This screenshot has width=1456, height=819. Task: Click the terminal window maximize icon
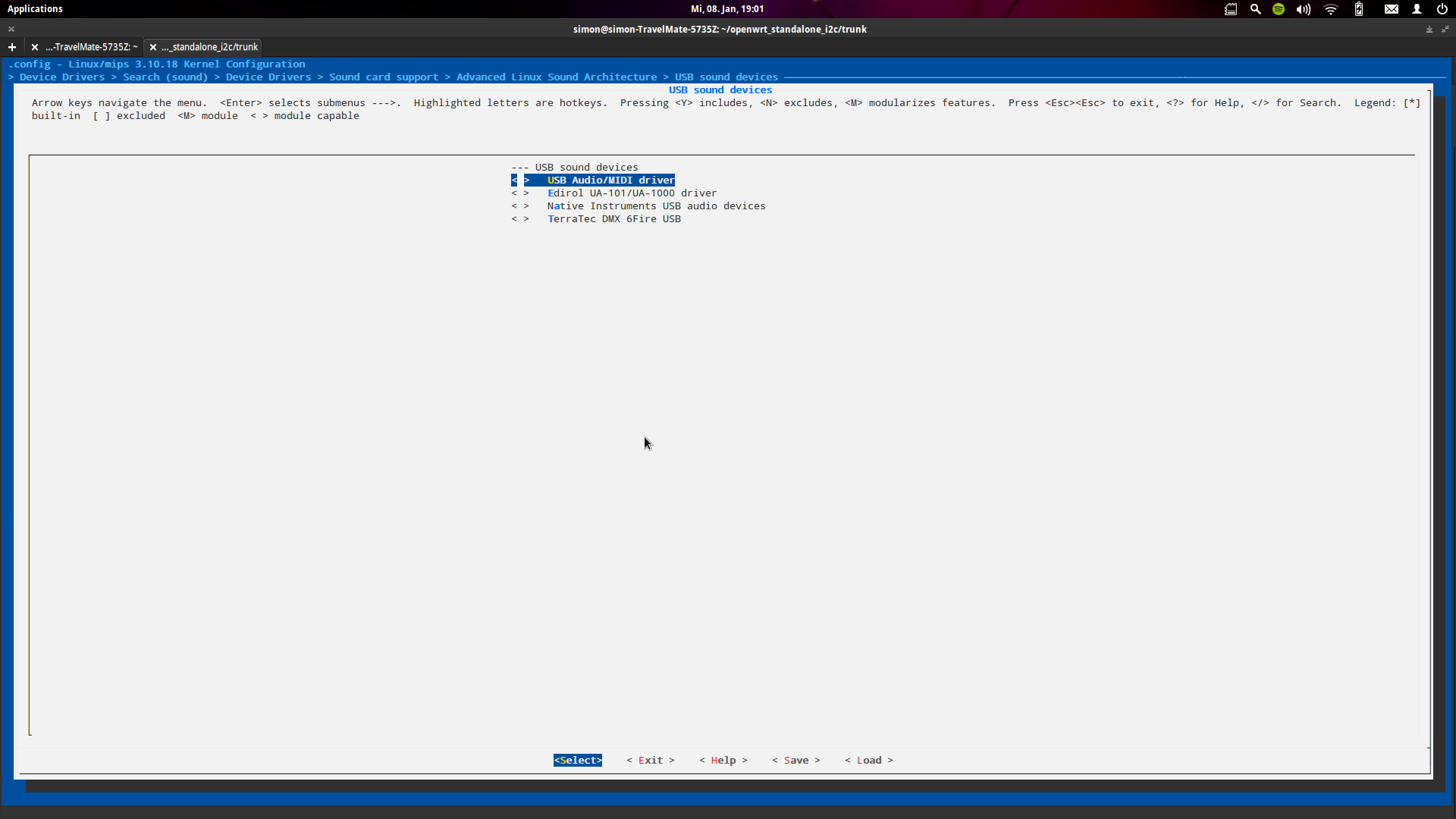coord(1445,29)
